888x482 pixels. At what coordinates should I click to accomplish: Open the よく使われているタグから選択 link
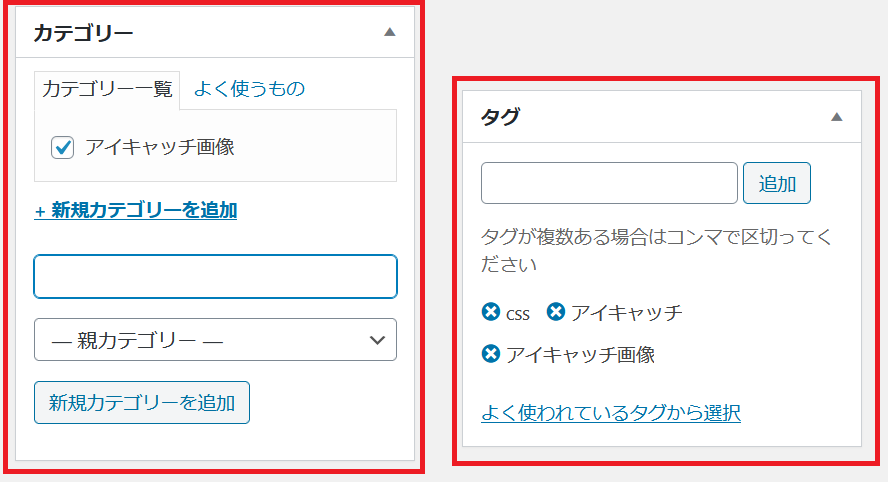pyautogui.click(x=611, y=412)
